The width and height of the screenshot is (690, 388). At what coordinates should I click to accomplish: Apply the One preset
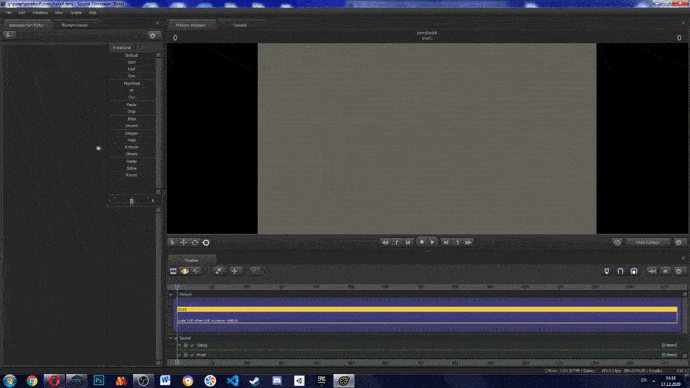pos(132,76)
